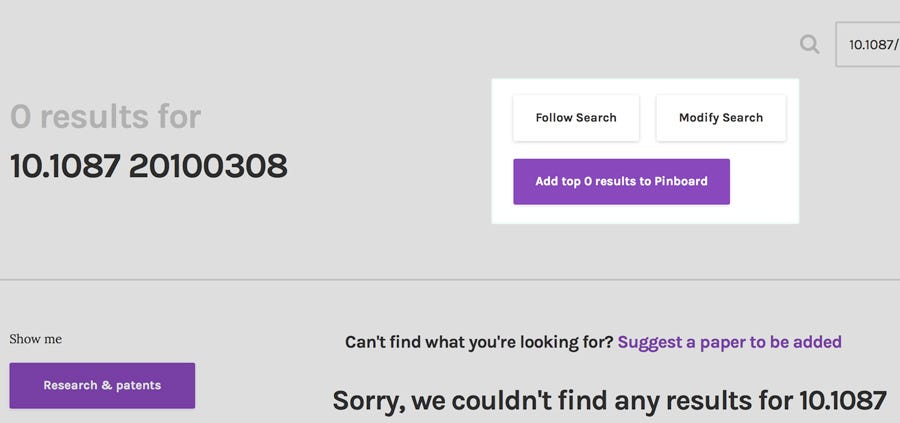900x423 pixels.
Task: Click the 10.1087 term in the Sorry message
Action: click(843, 401)
